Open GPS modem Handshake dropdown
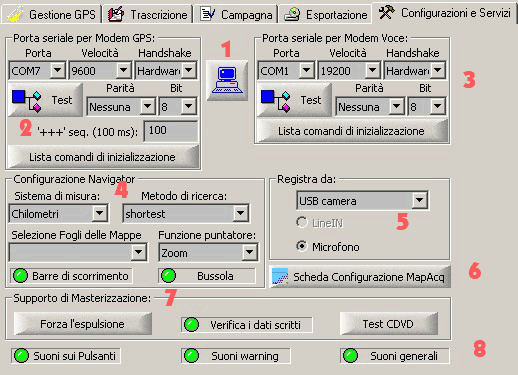The height and width of the screenshot is (375, 518). point(189,70)
